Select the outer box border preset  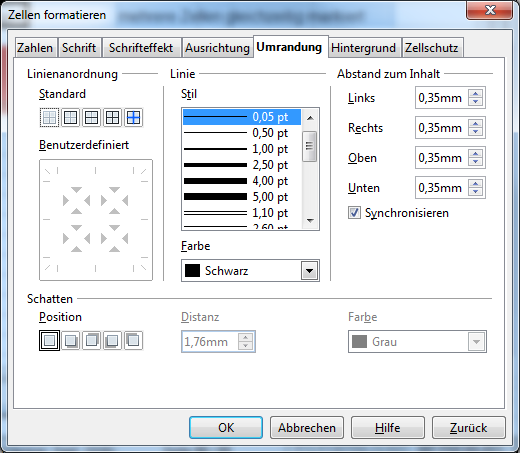click(70, 118)
